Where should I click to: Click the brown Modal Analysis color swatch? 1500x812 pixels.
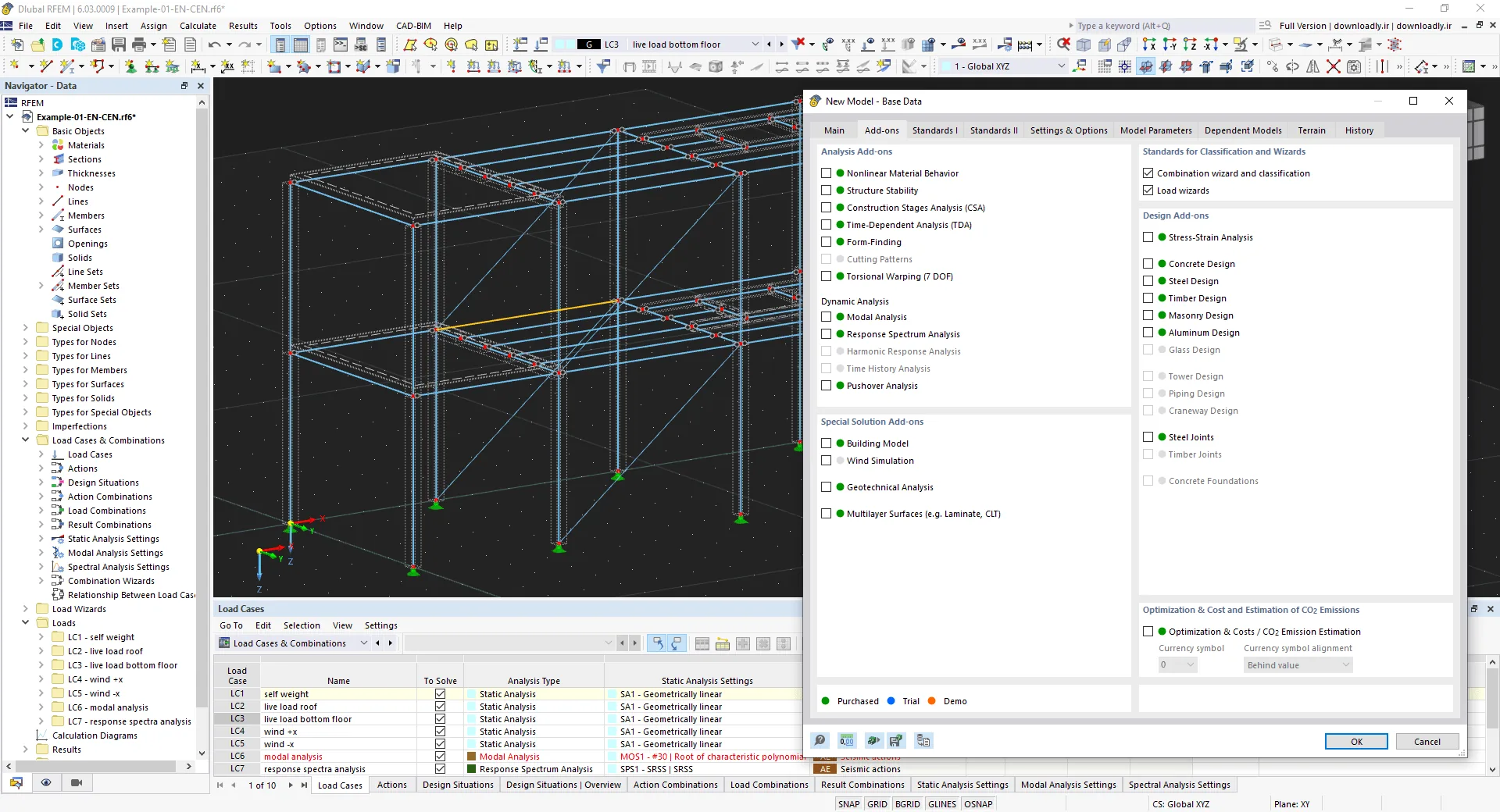click(472, 757)
